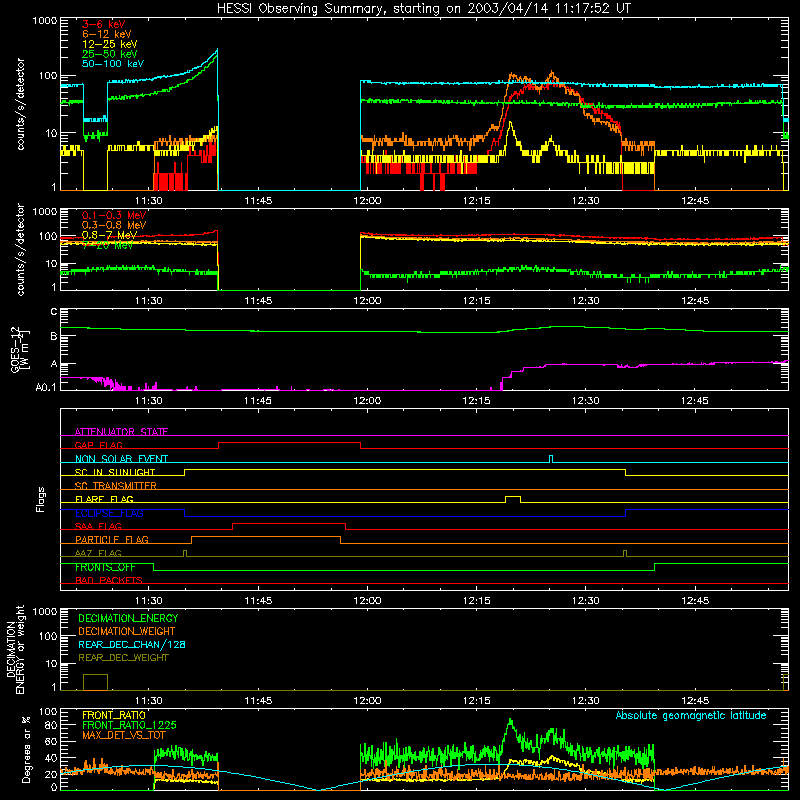Click the DECIMATION ENERGY or weight axis title
This screenshot has width=800, height=800.
point(16,649)
